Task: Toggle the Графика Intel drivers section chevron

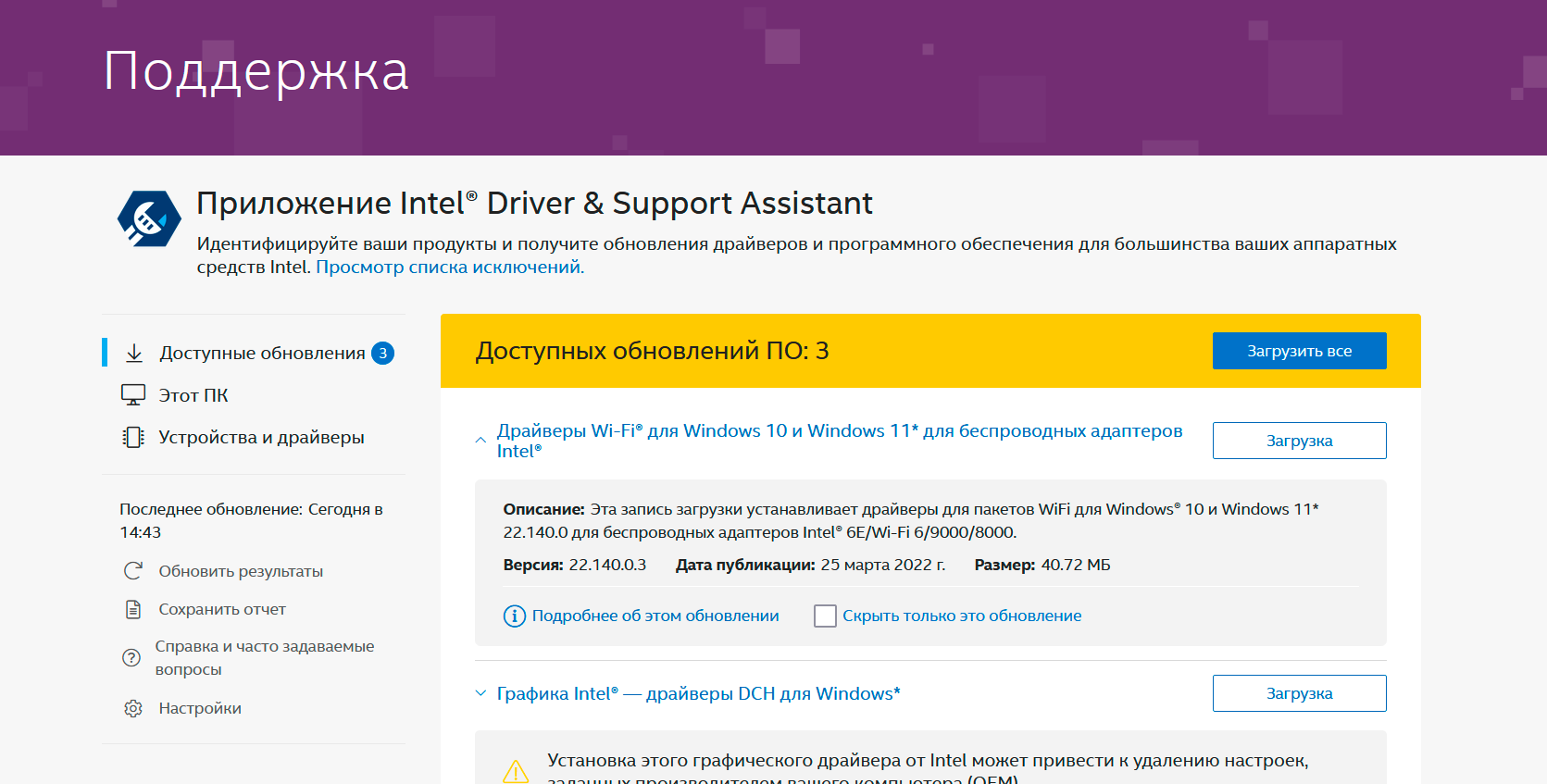Action: pos(480,693)
